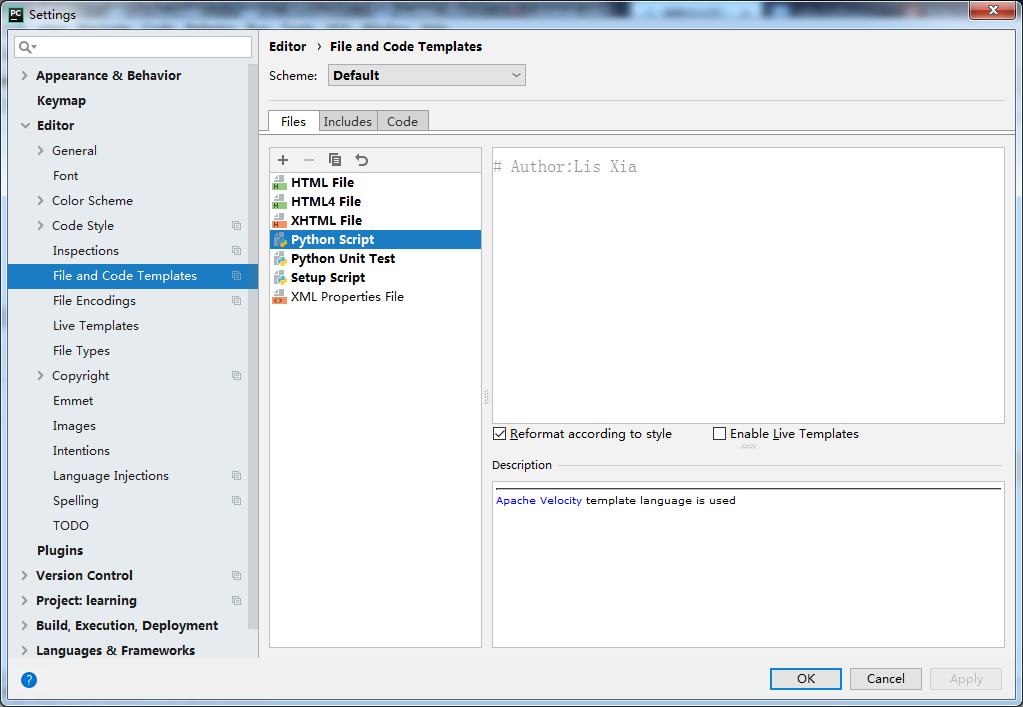Click the OK button
Viewport: 1023px width, 707px height.
click(806, 678)
